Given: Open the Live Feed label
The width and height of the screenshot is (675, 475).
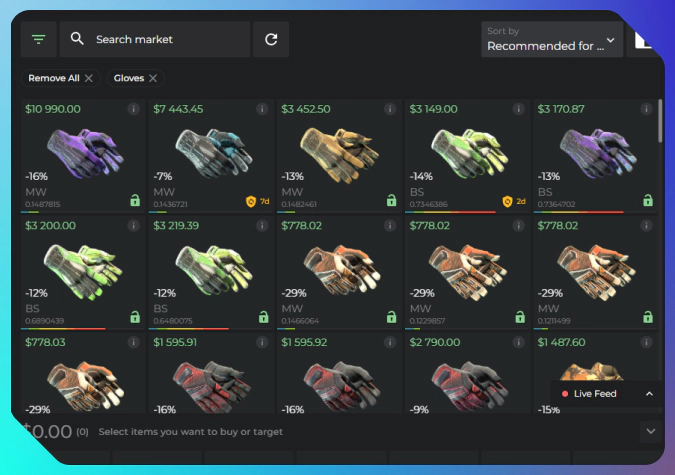Looking at the screenshot, I should point(595,394).
